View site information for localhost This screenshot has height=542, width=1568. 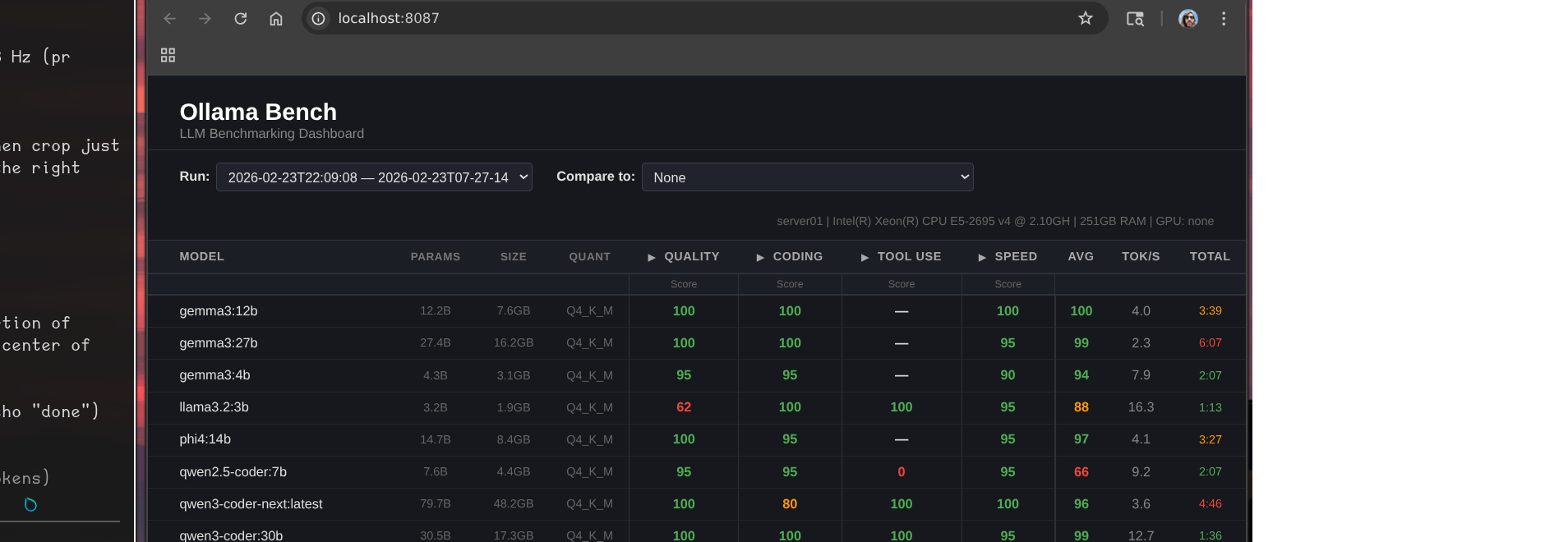[319, 18]
